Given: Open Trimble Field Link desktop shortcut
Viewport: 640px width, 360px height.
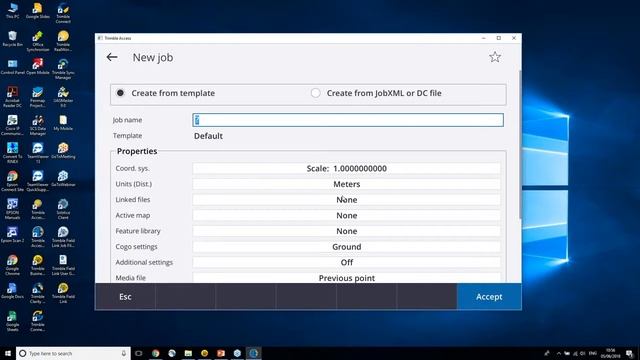Looking at the screenshot, I should coord(63,292).
